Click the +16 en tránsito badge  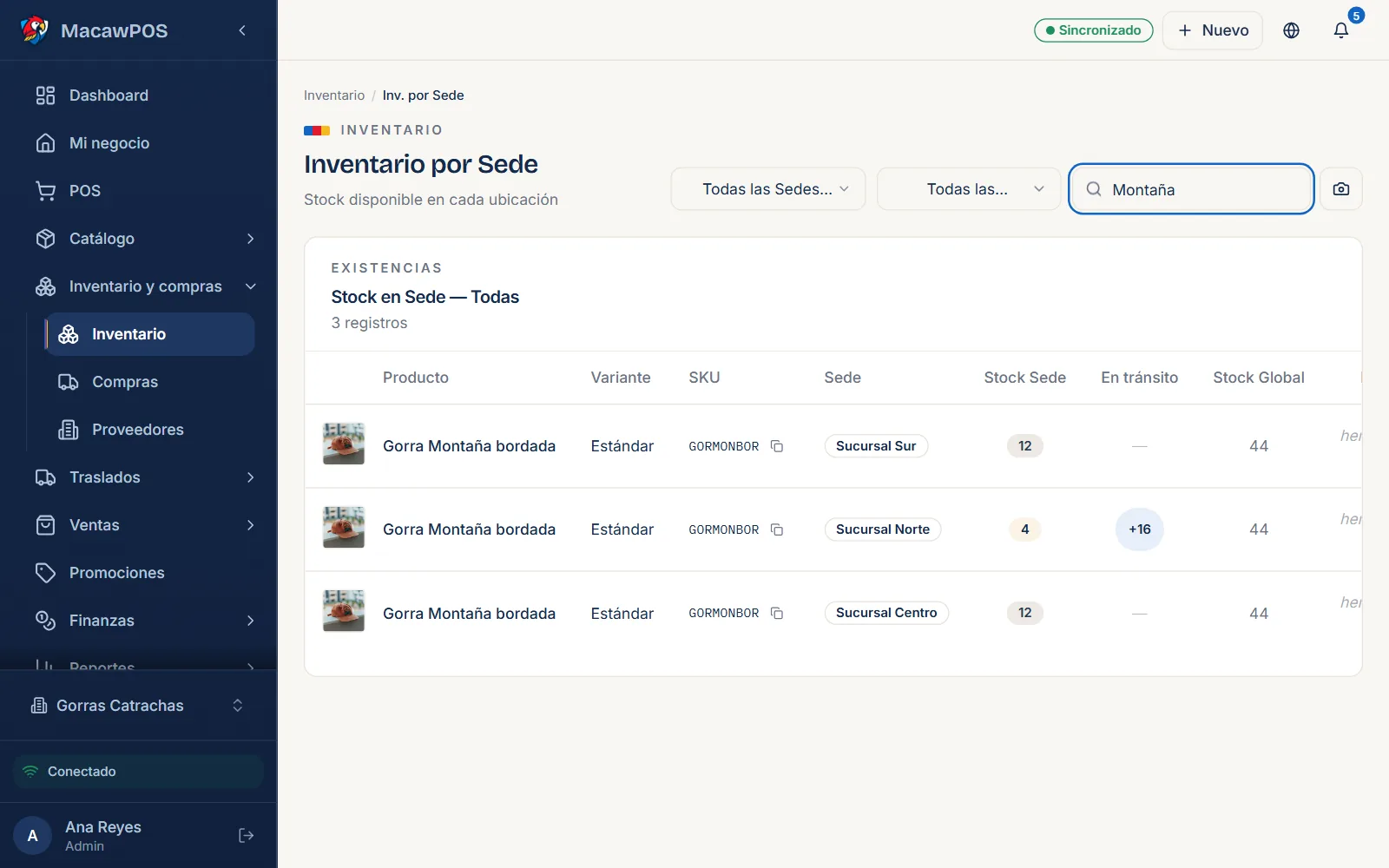tap(1140, 529)
